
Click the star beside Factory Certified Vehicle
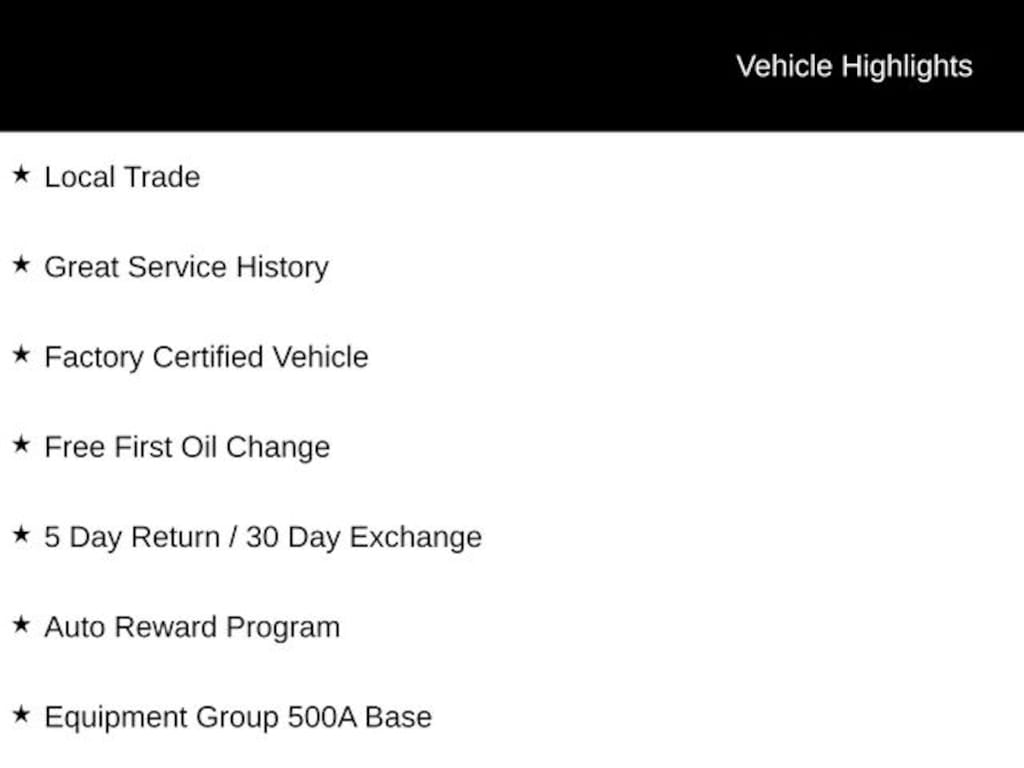[21, 355]
